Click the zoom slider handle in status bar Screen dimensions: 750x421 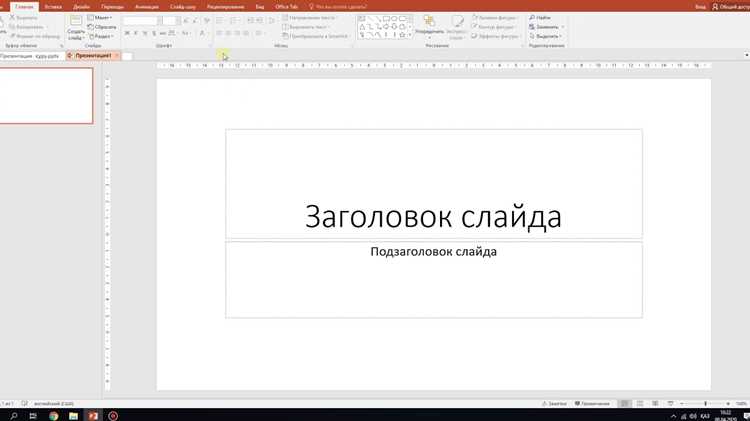pyautogui.click(x=705, y=404)
